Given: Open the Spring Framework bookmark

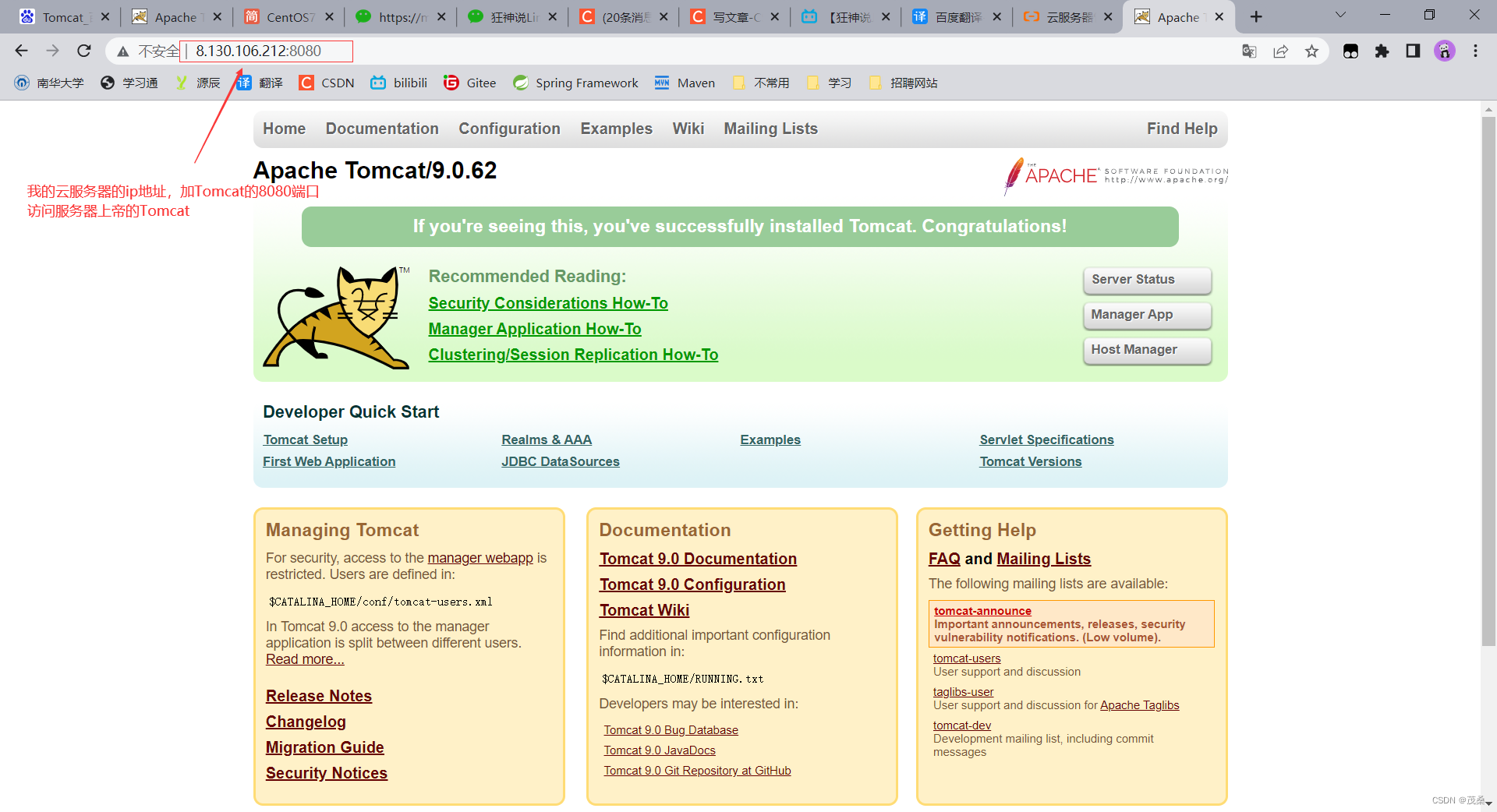Looking at the screenshot, I should point(576,83).
